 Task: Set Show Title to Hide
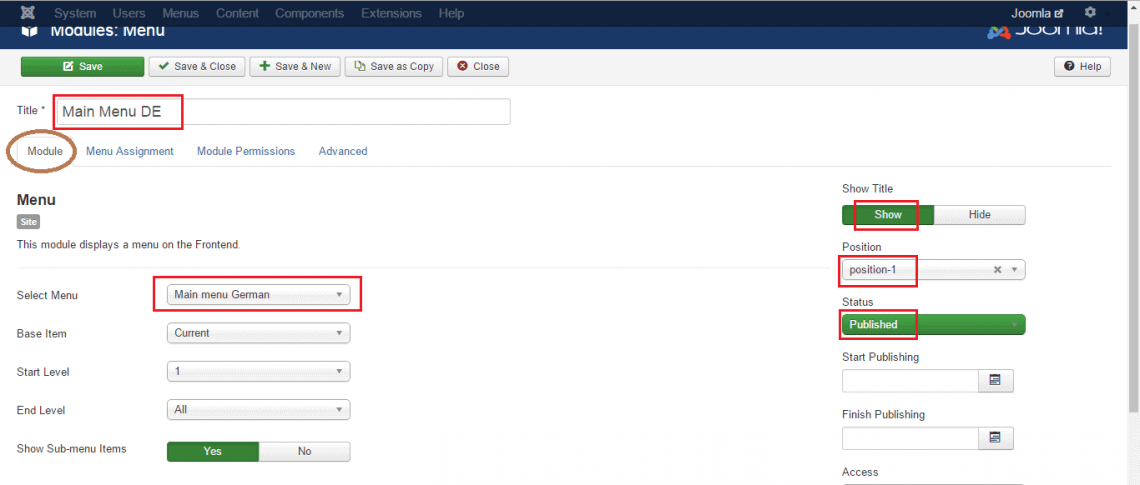coord(979,215)
